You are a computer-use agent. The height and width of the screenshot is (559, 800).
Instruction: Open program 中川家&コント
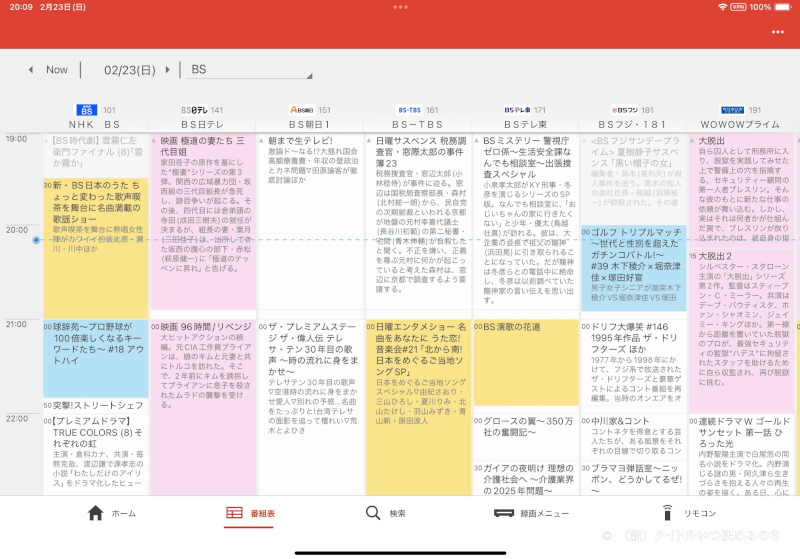tap(634, 437)
